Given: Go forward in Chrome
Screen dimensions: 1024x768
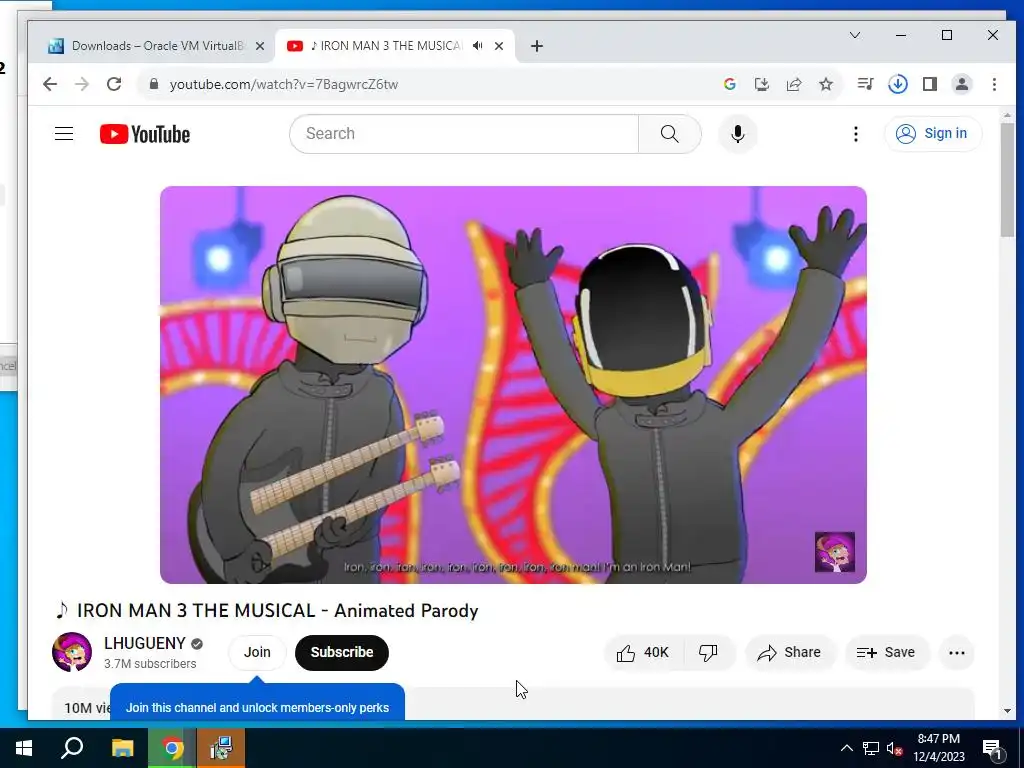Looking at the screenshot, I should pyautogui.click(x=82, y=84).
